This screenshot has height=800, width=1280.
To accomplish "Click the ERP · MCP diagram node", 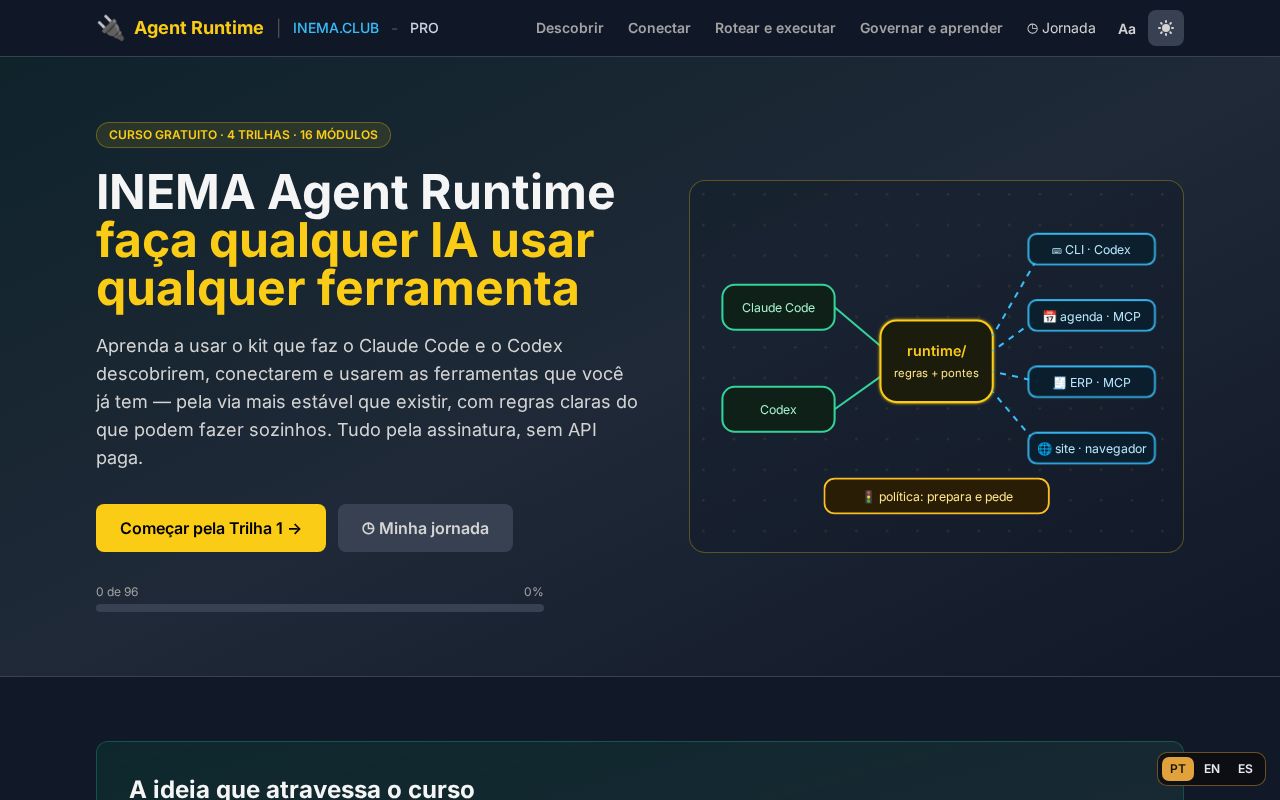I will 1091,382.
